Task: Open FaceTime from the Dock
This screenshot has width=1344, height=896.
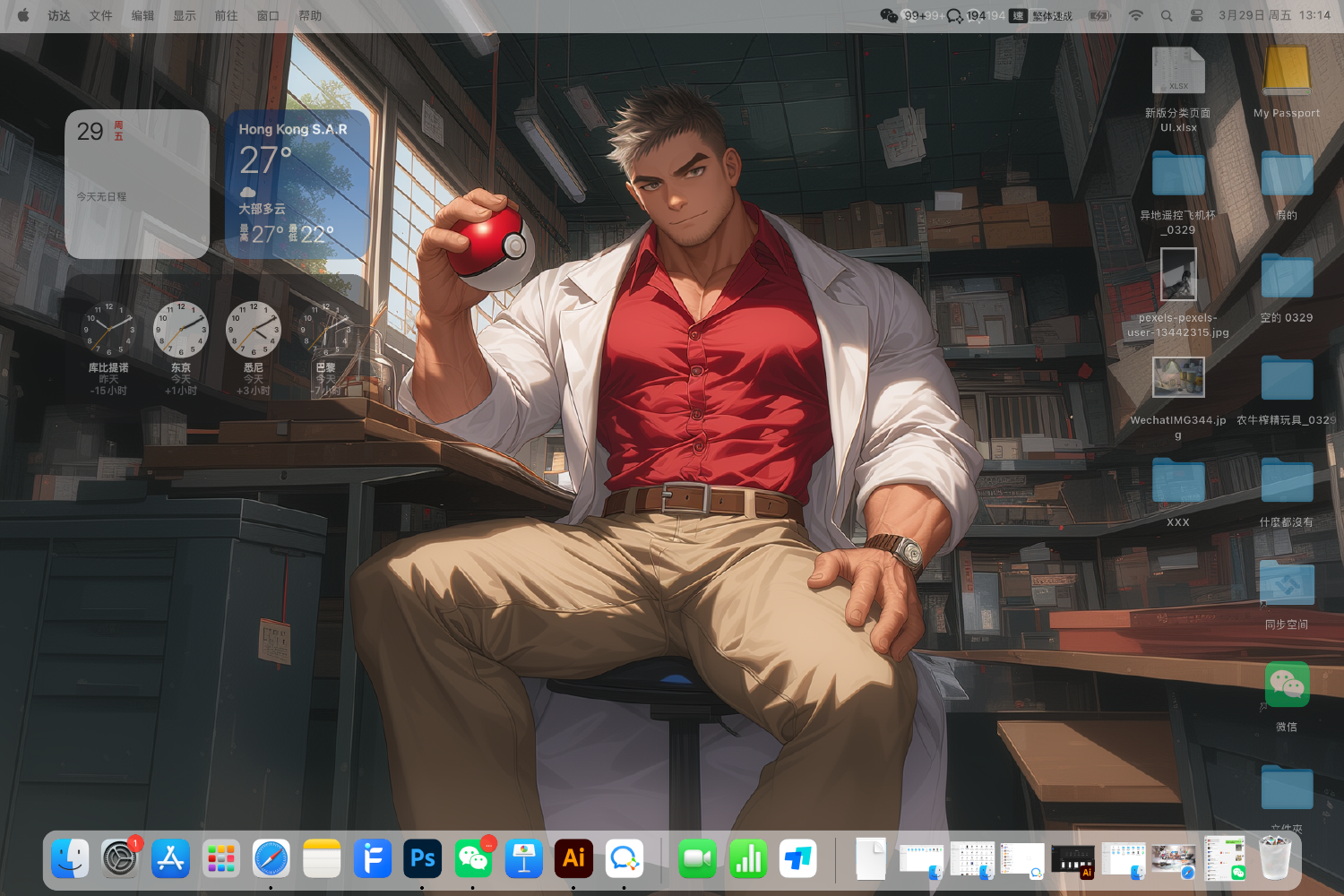Action: tap(697, 859)
